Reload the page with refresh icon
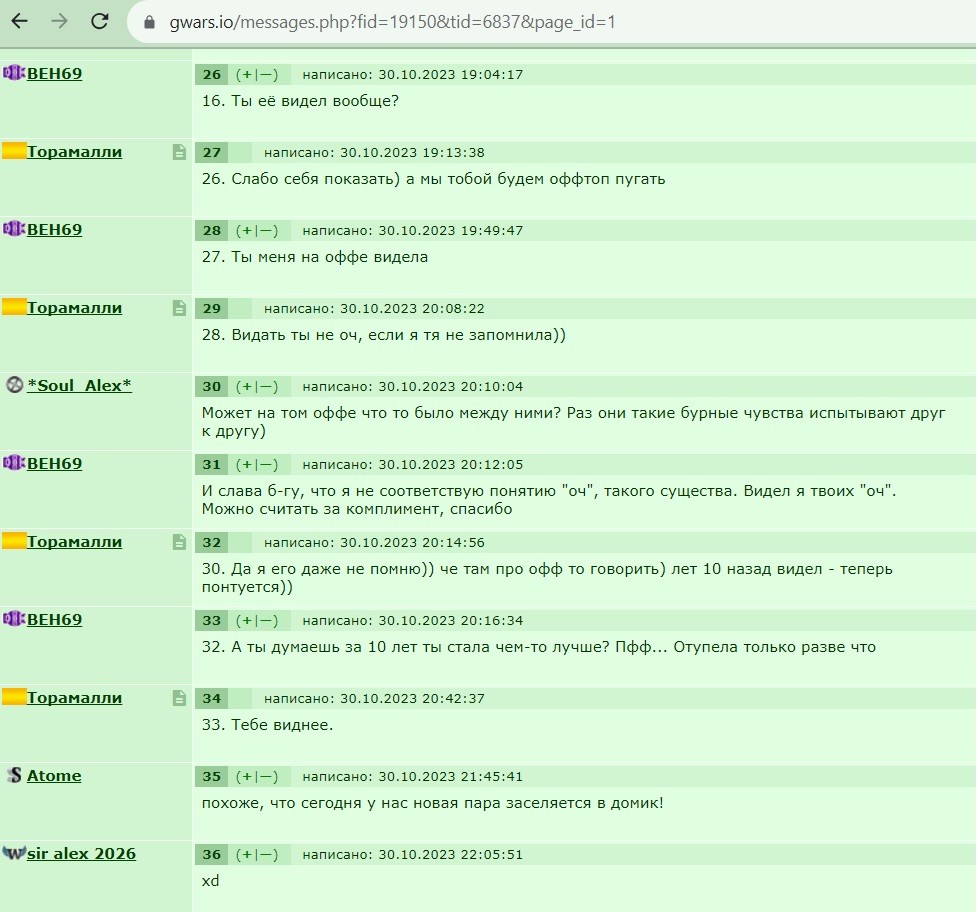 (x=100, y=21)
